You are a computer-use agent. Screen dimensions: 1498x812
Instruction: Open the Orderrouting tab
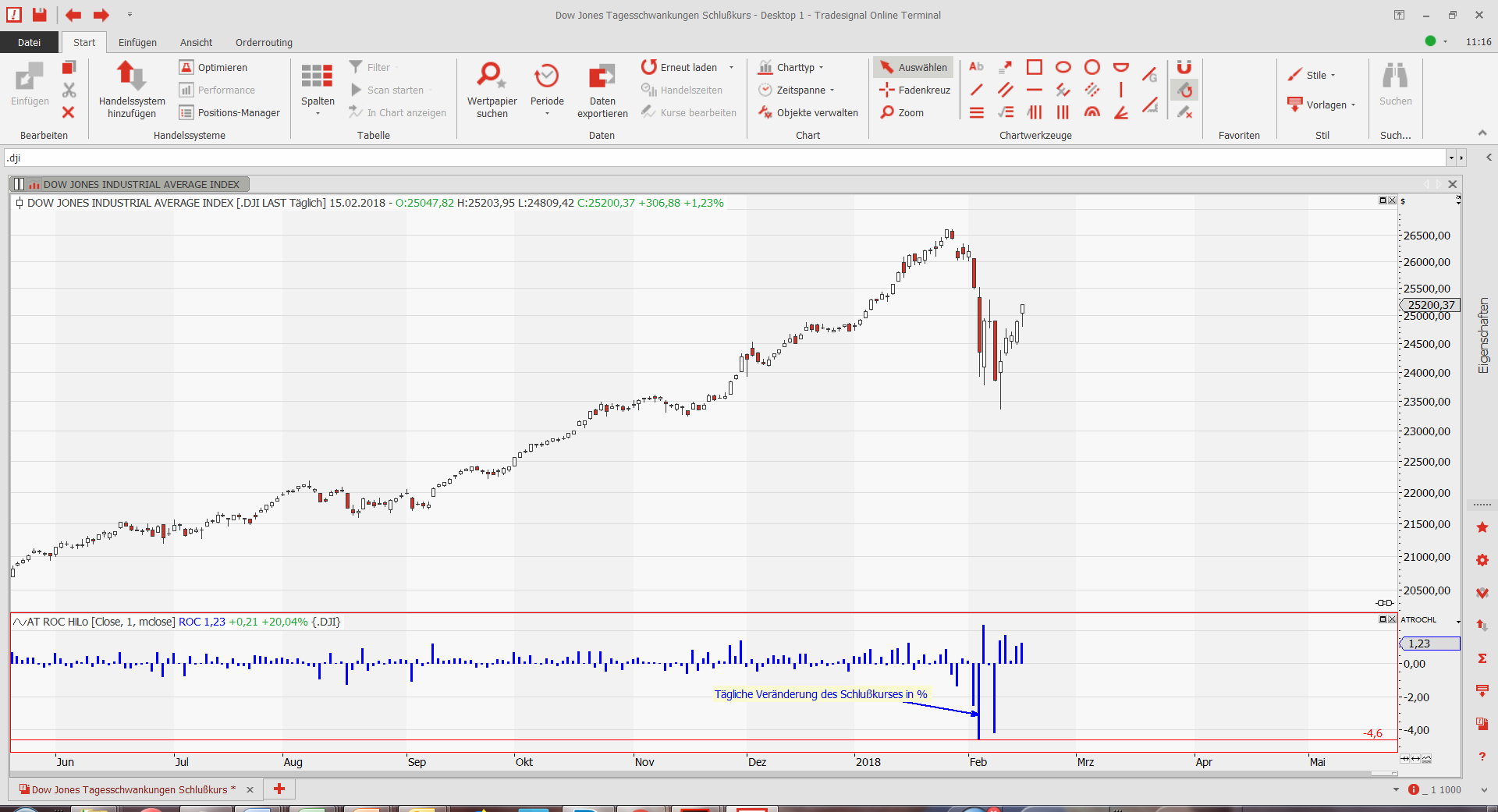click(264, 43)
